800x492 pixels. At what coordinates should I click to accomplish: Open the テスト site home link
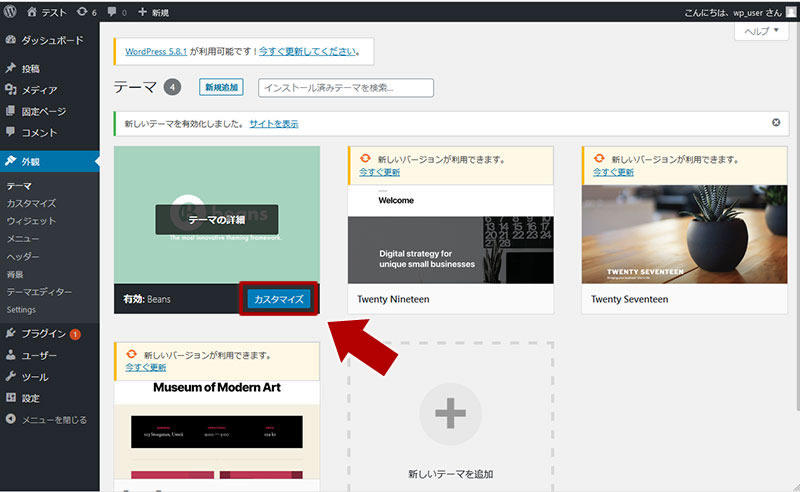tap(46, 12)
